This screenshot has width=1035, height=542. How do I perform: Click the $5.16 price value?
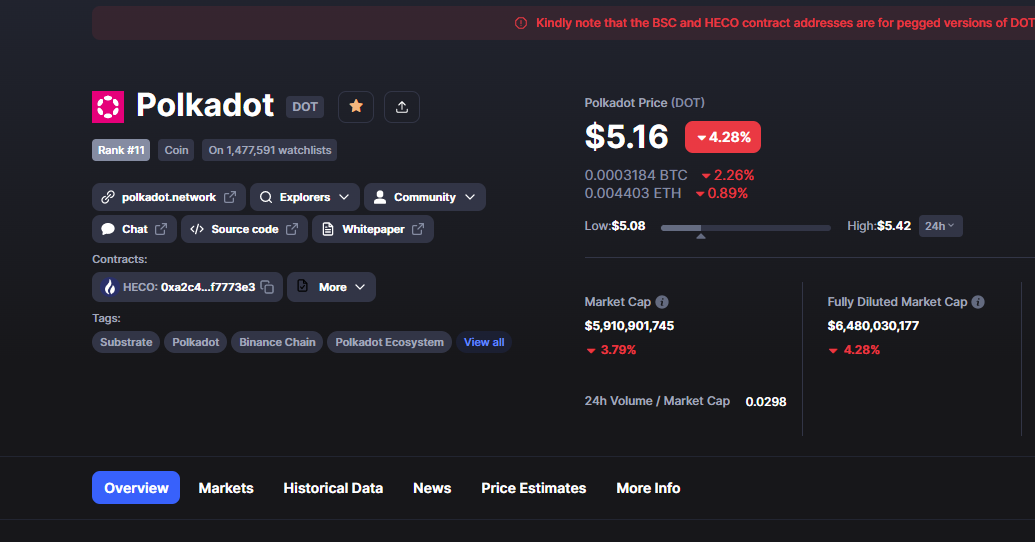coord(626,137)
